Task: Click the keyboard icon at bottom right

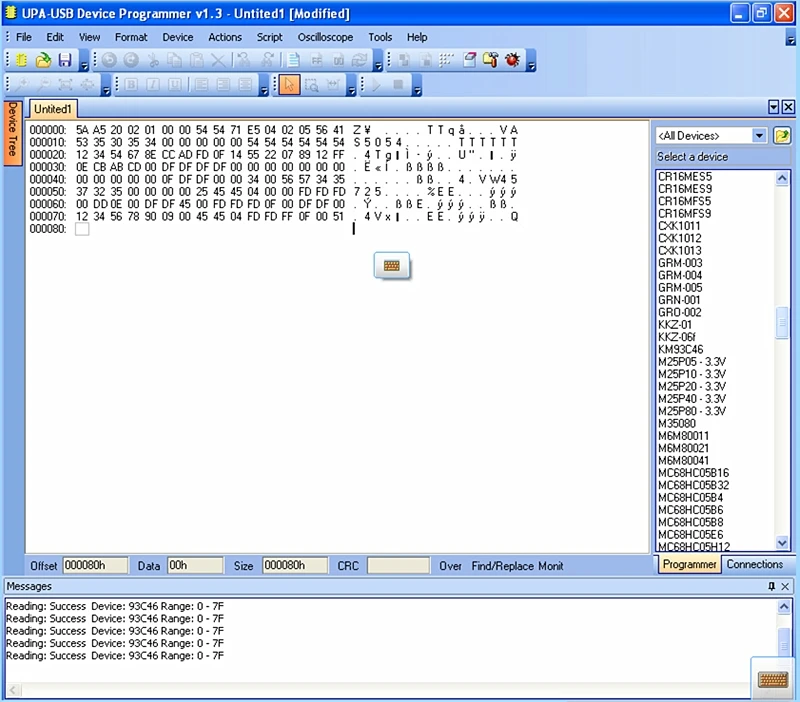Action: point(773,680)
